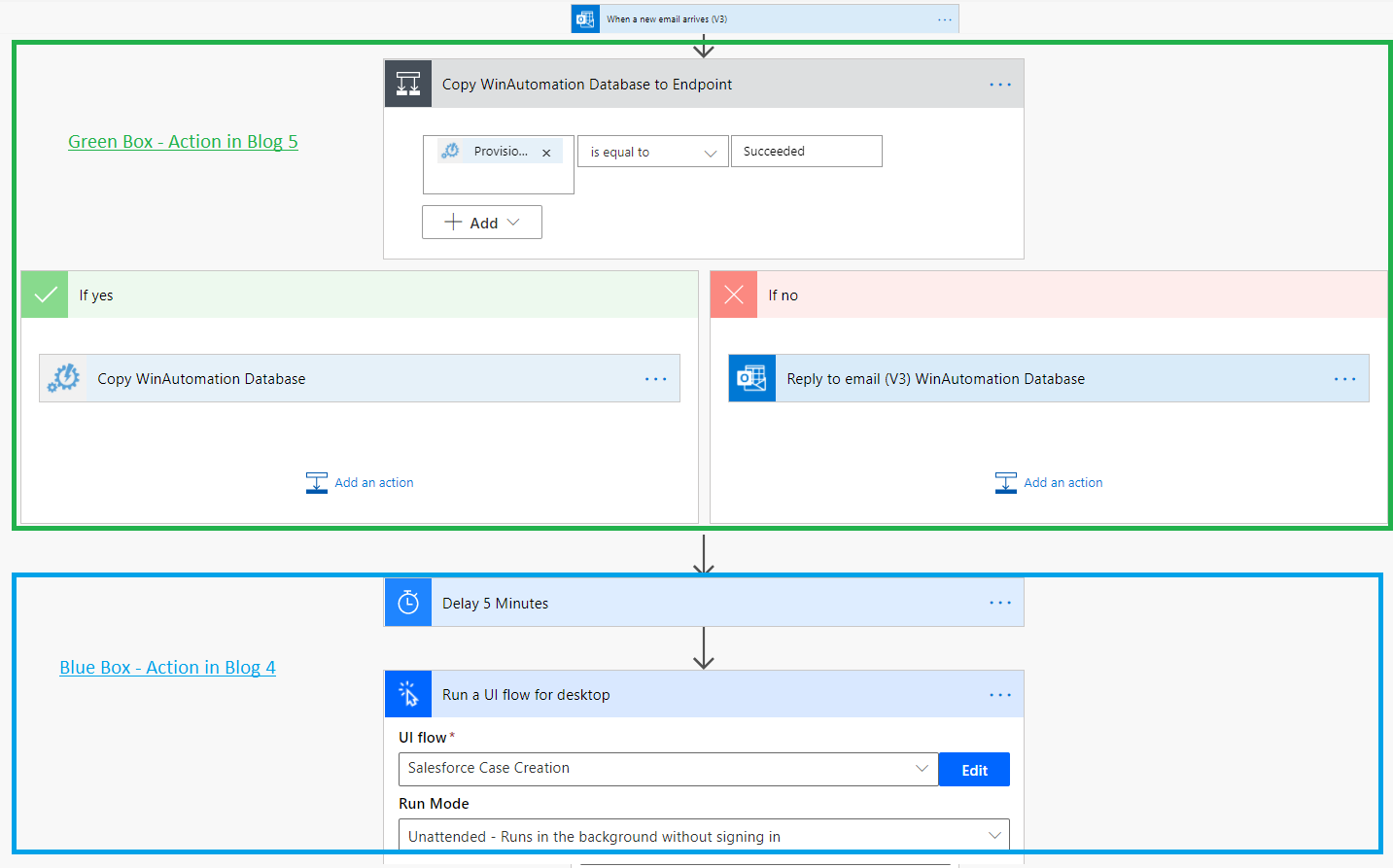Open more options on the email trigger
This screenshot has width=1393, height=868.
(944, 19)
